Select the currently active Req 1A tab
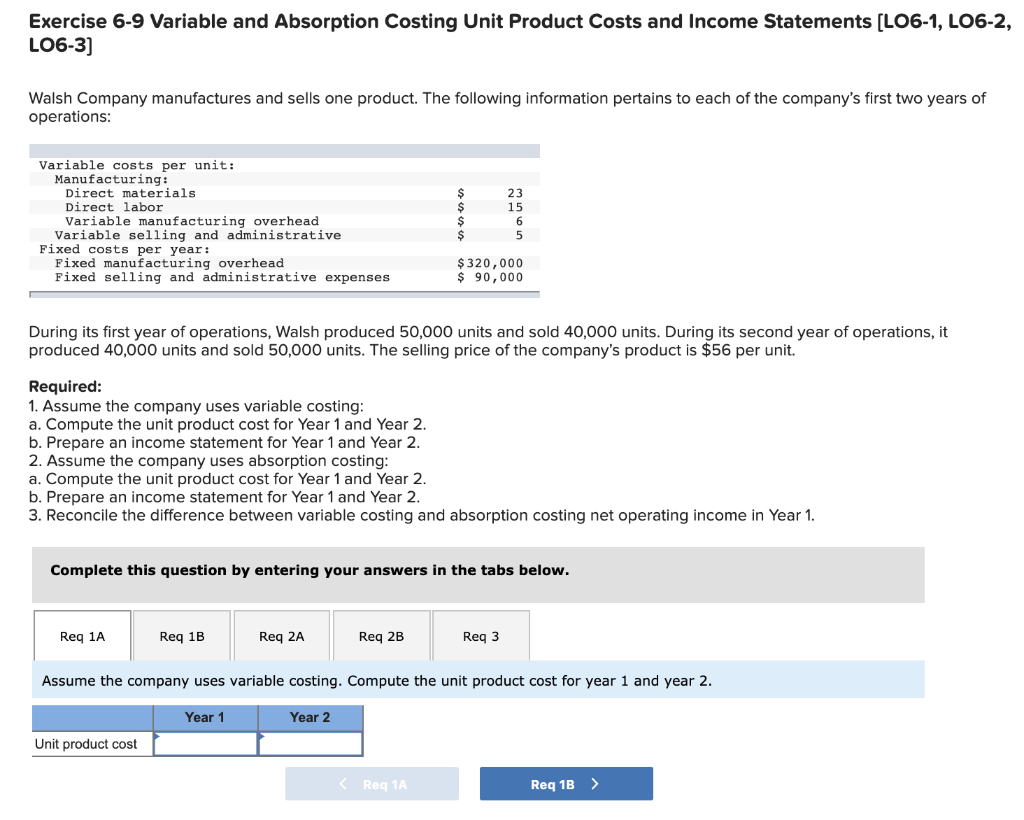This screenshot has height=820, width=1024. coord(82,635)
